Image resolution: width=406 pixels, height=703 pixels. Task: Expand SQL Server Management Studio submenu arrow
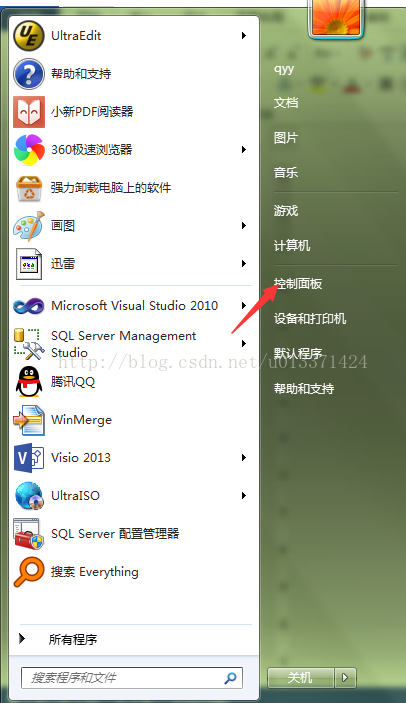[x=244, y=344]
